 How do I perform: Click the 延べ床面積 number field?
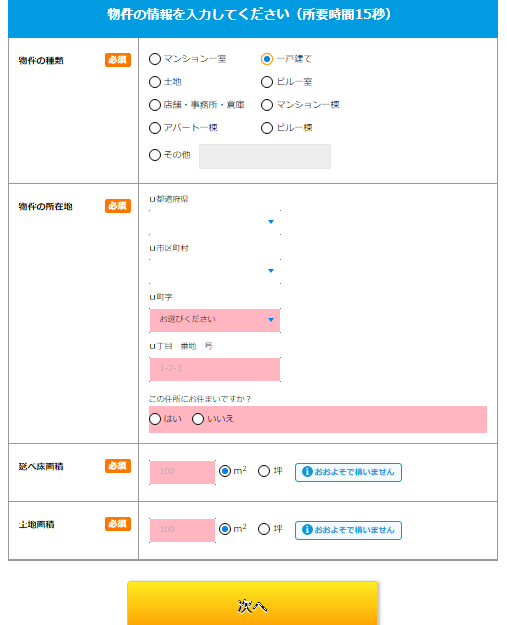click(x=183, y=472)
